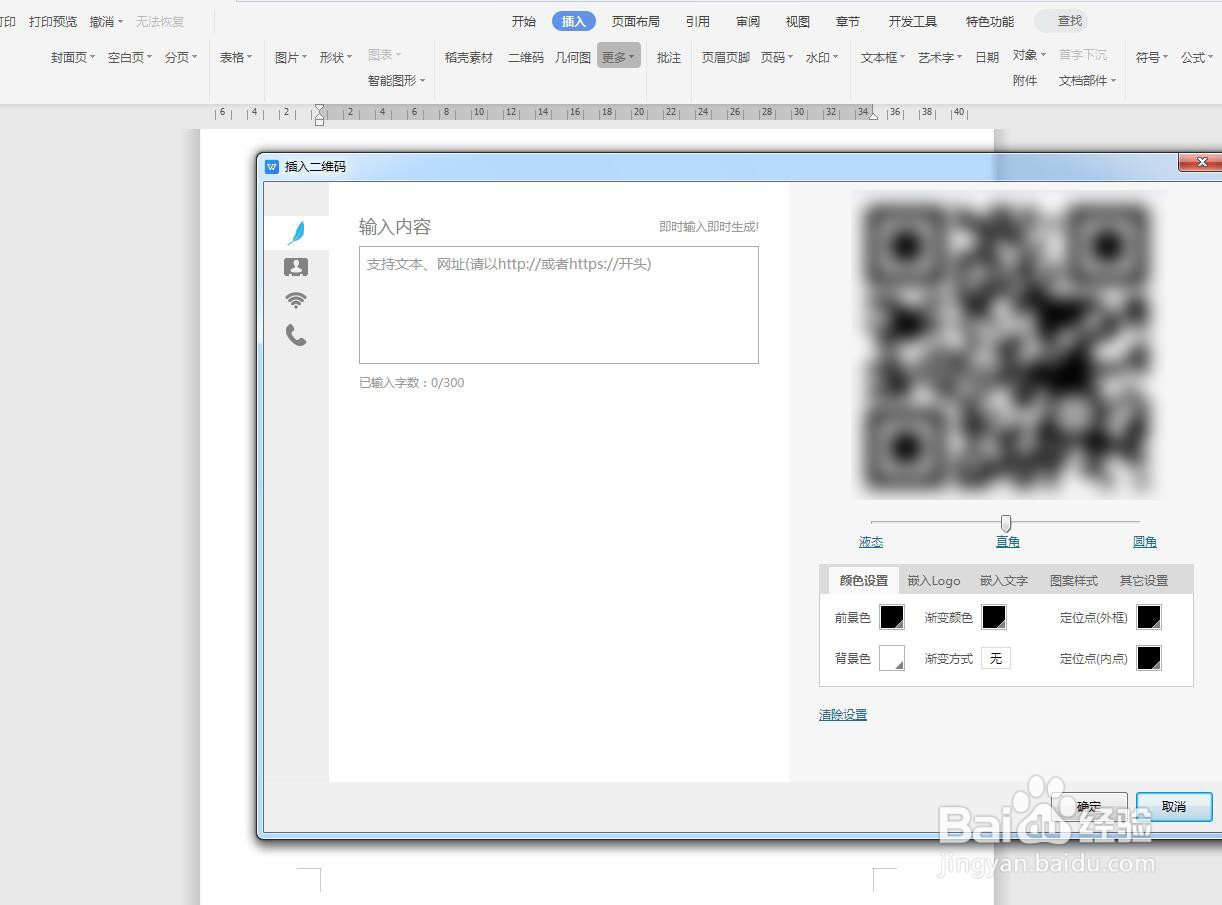The width and height of the screenshot is (1222, 905).
Task: Expand the 智能图形 smart graphics dropdown
Action: click(396, 80)
